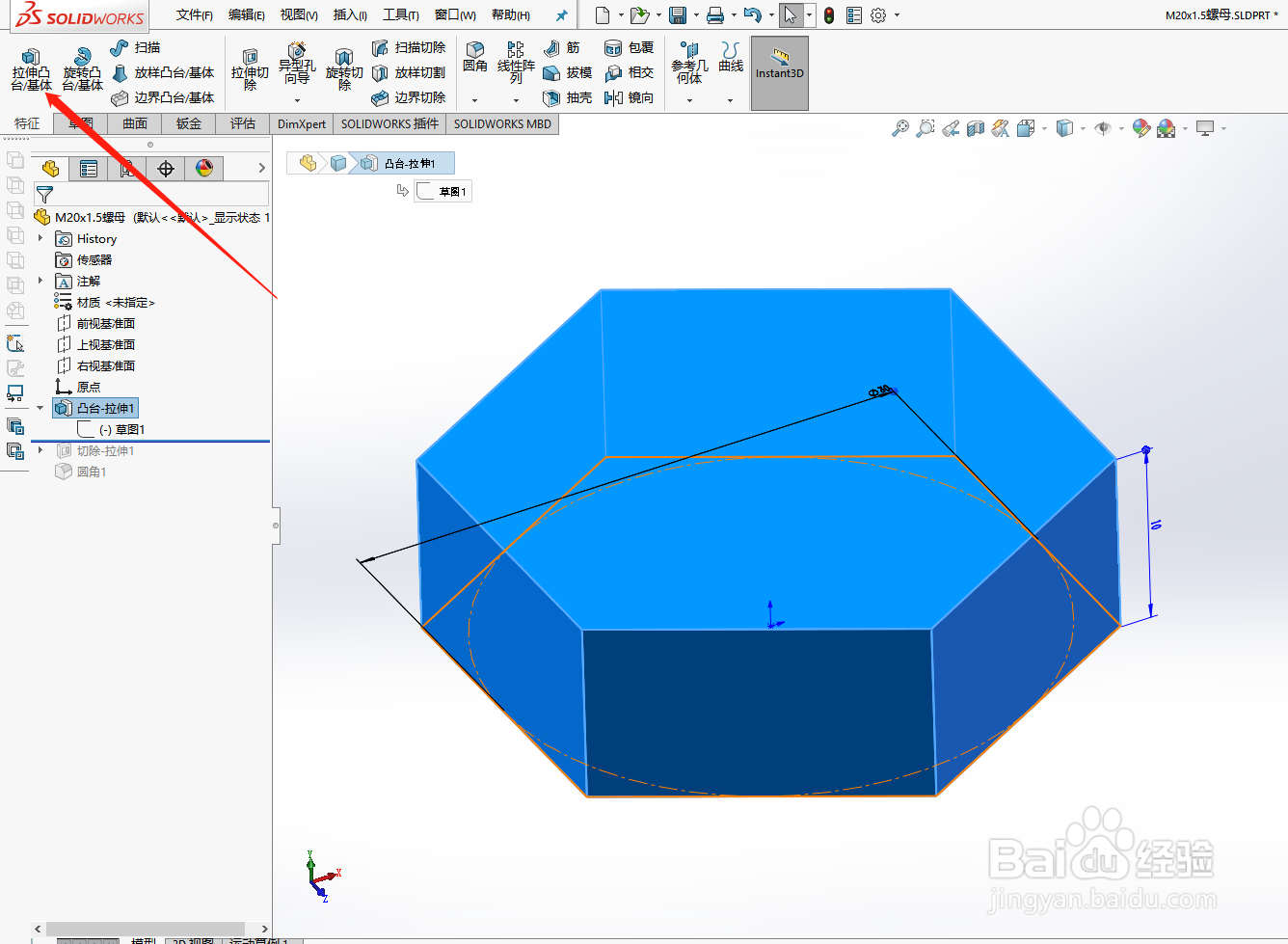This screenshot has width=1288, height=944.
Task: Switch to the 评估 evaluate tab
Action: click(x=243, y=123)
